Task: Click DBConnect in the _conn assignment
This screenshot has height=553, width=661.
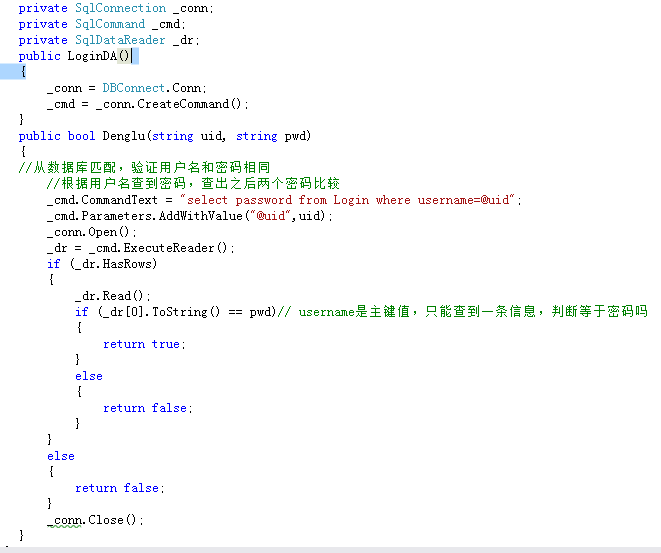Action: pyautogui.click(x=133, y=88)
